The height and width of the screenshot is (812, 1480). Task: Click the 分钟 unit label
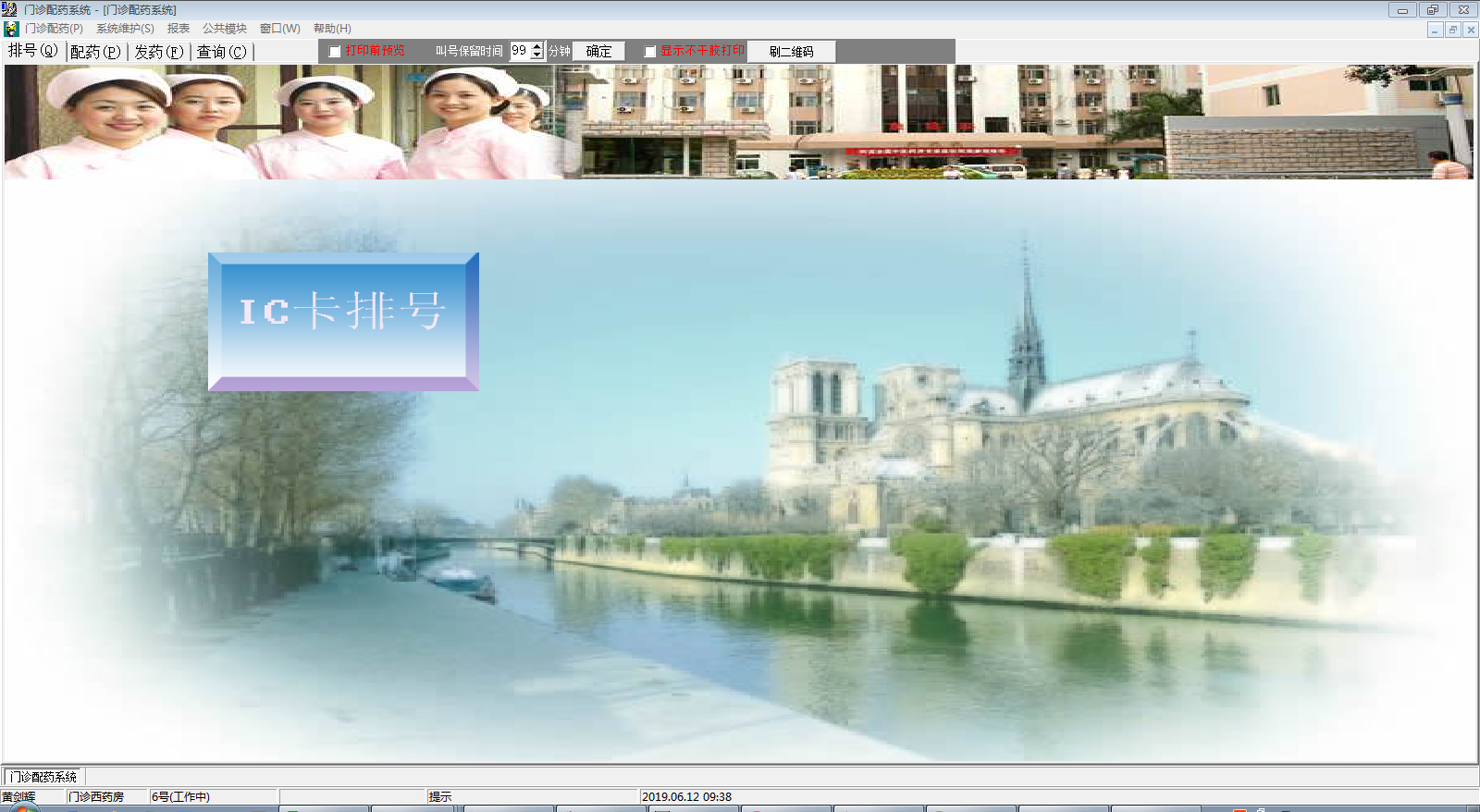coord(560,52)
